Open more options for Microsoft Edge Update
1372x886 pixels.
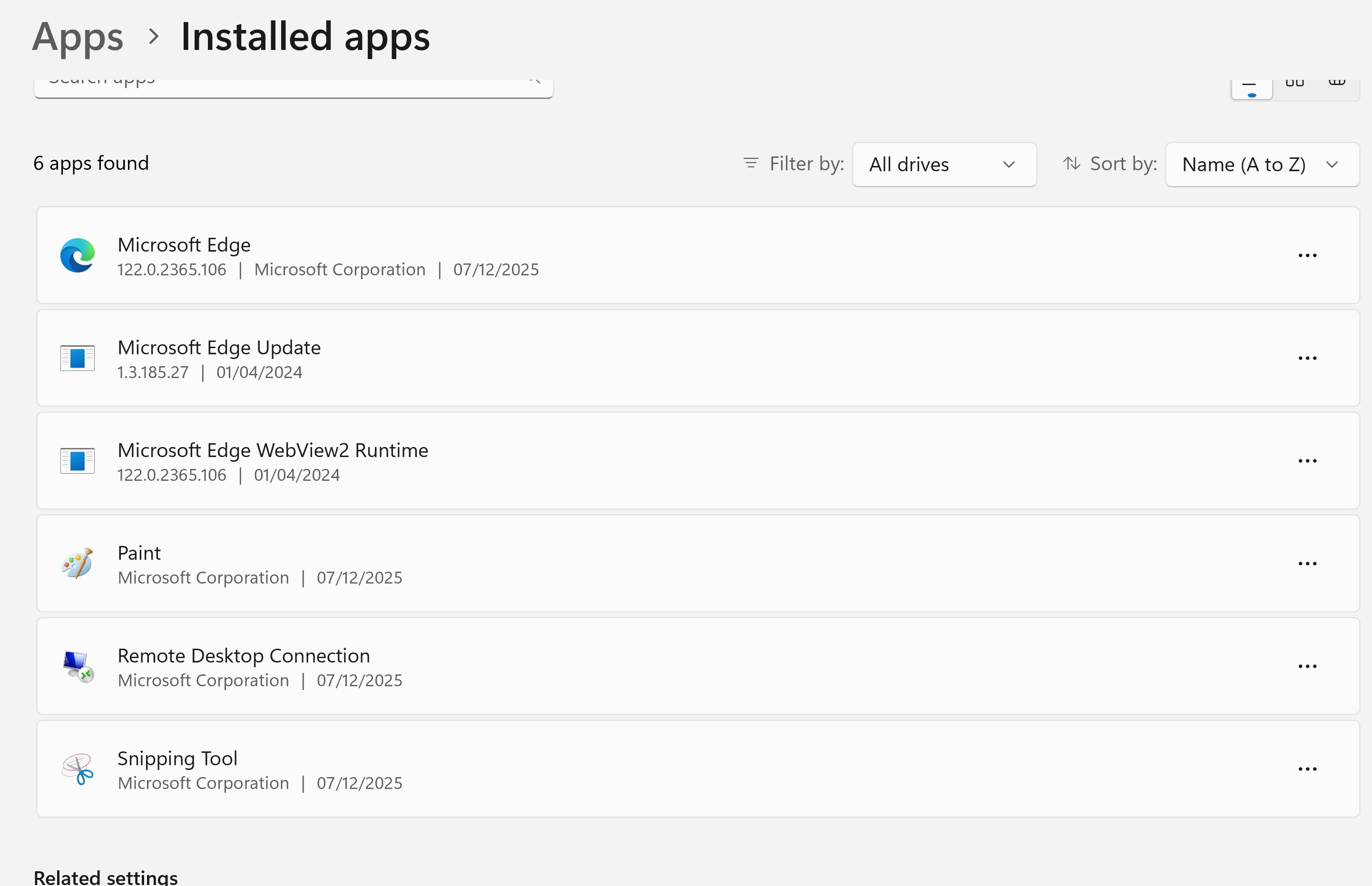[x=1307, y=359]
